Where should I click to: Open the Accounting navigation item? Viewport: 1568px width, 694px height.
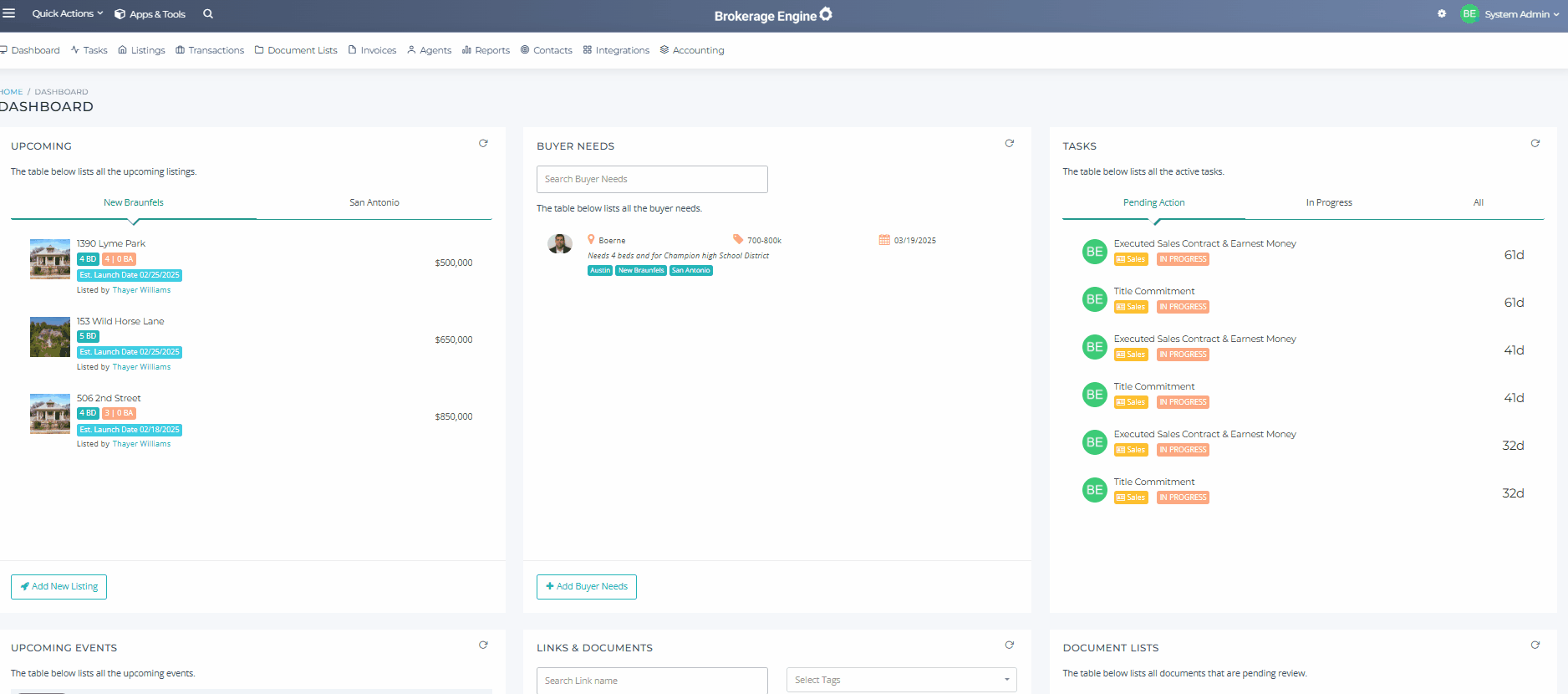(693, 50)
